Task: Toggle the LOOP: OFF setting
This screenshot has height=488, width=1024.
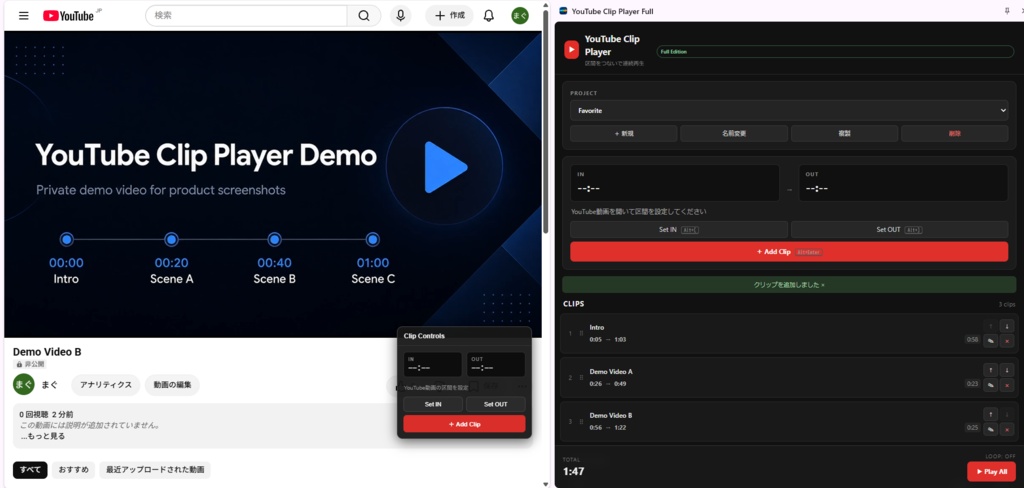Action: tap(1000, 456)
